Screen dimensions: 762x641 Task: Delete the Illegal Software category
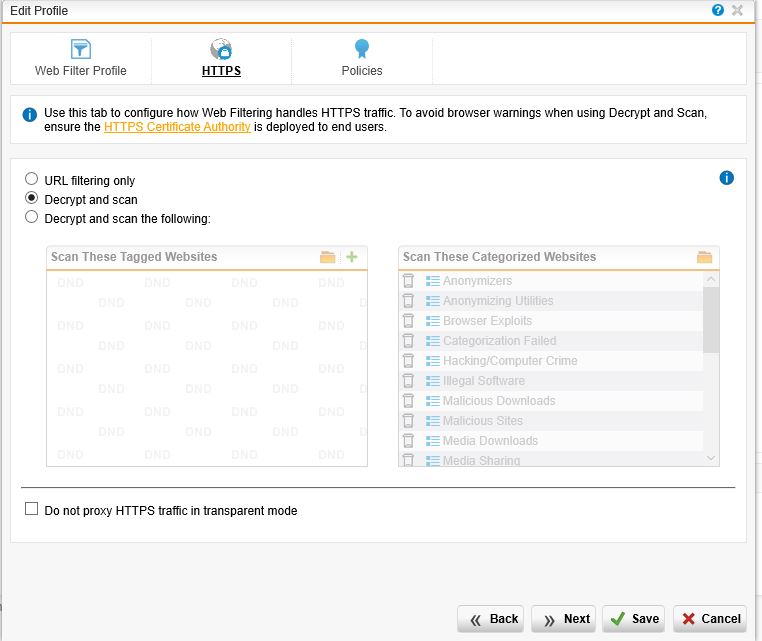click(x=408, y=381)
